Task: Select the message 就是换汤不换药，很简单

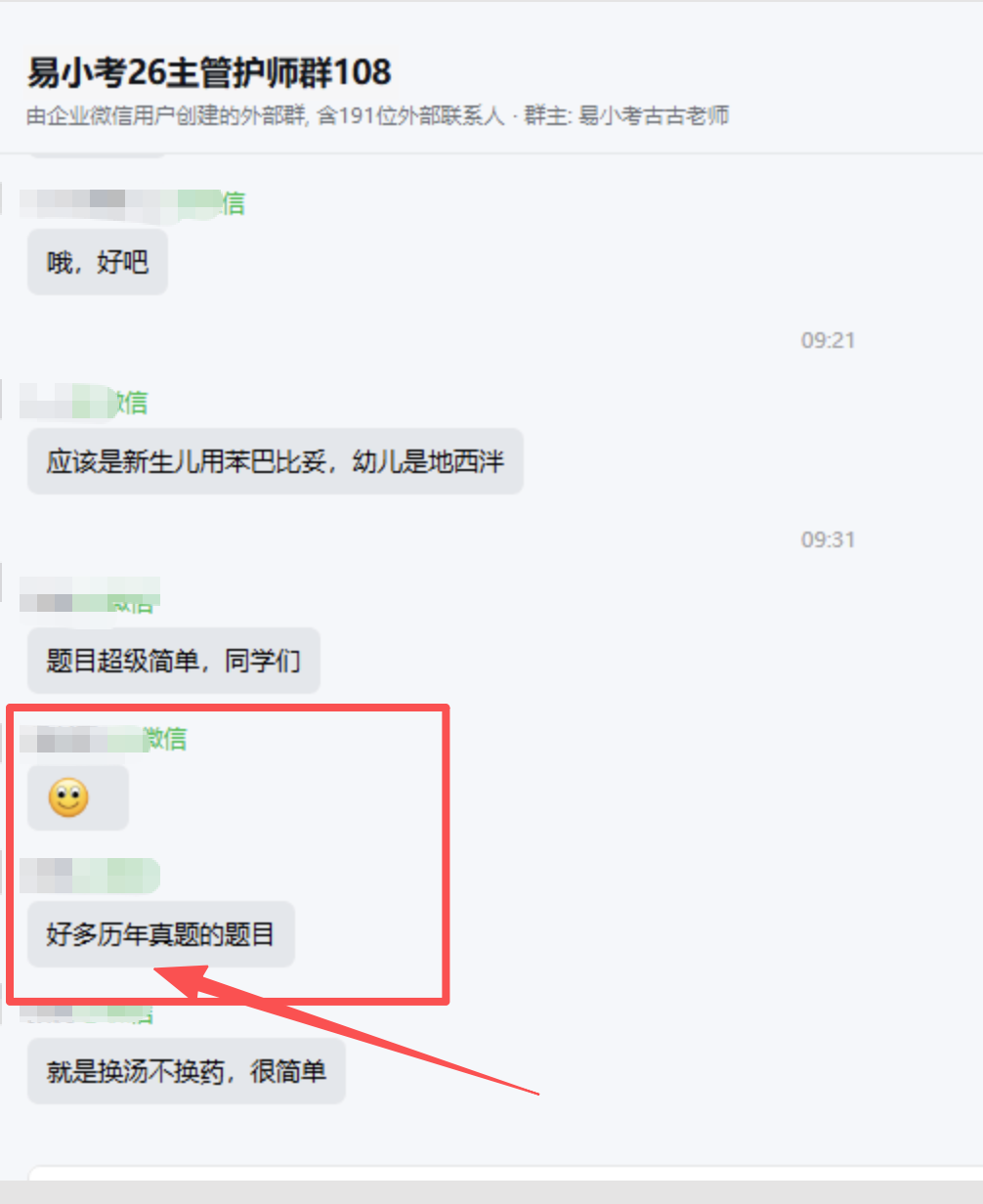Action: click(186, 1071)
